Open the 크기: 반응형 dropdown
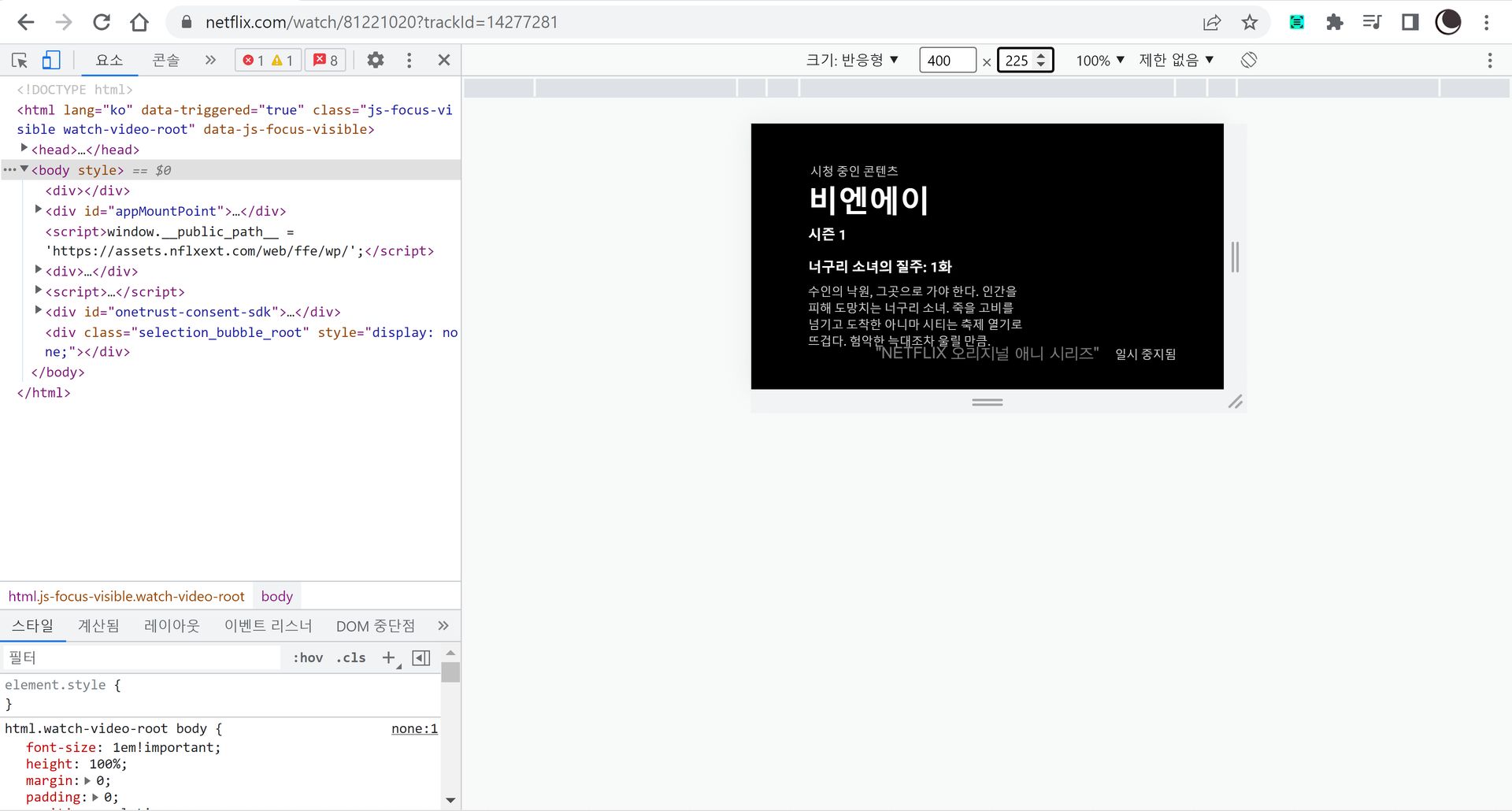This screenshot has height=811, width=1512. tap(852, 60)
